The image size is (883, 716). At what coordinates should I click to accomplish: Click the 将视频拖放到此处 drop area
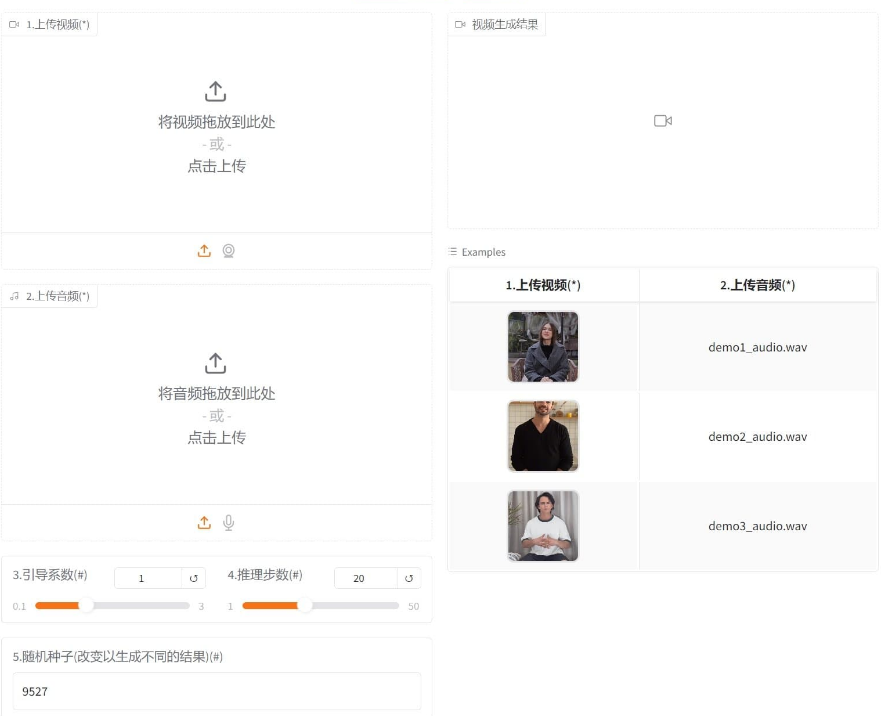click(216, 122)
